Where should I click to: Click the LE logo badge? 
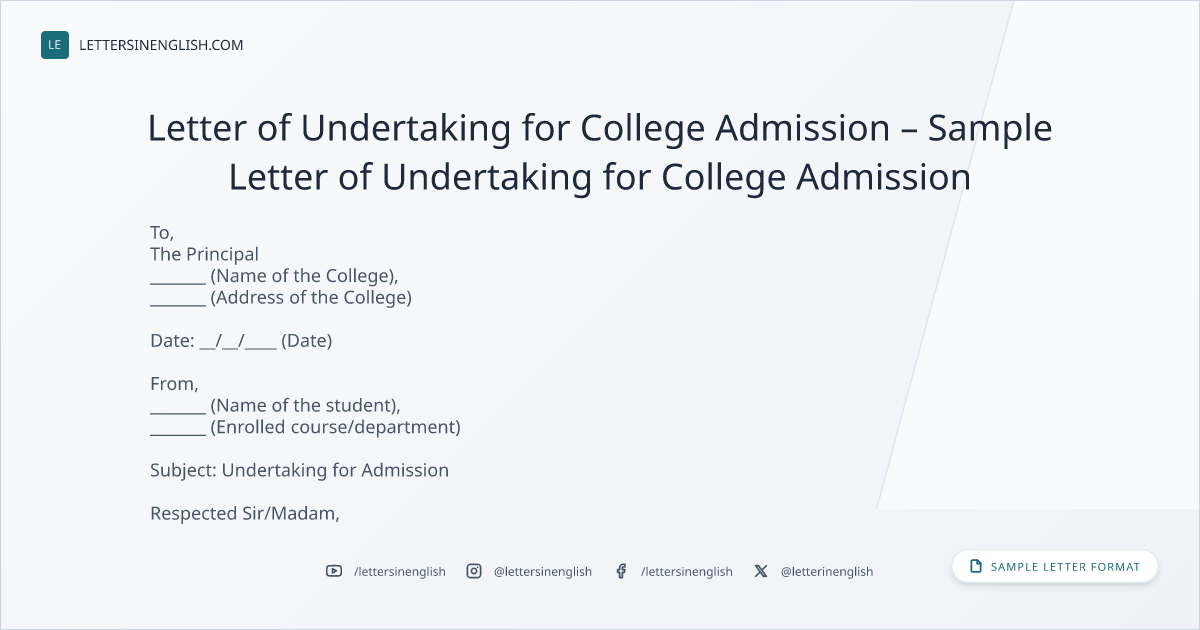coord(55,45)
